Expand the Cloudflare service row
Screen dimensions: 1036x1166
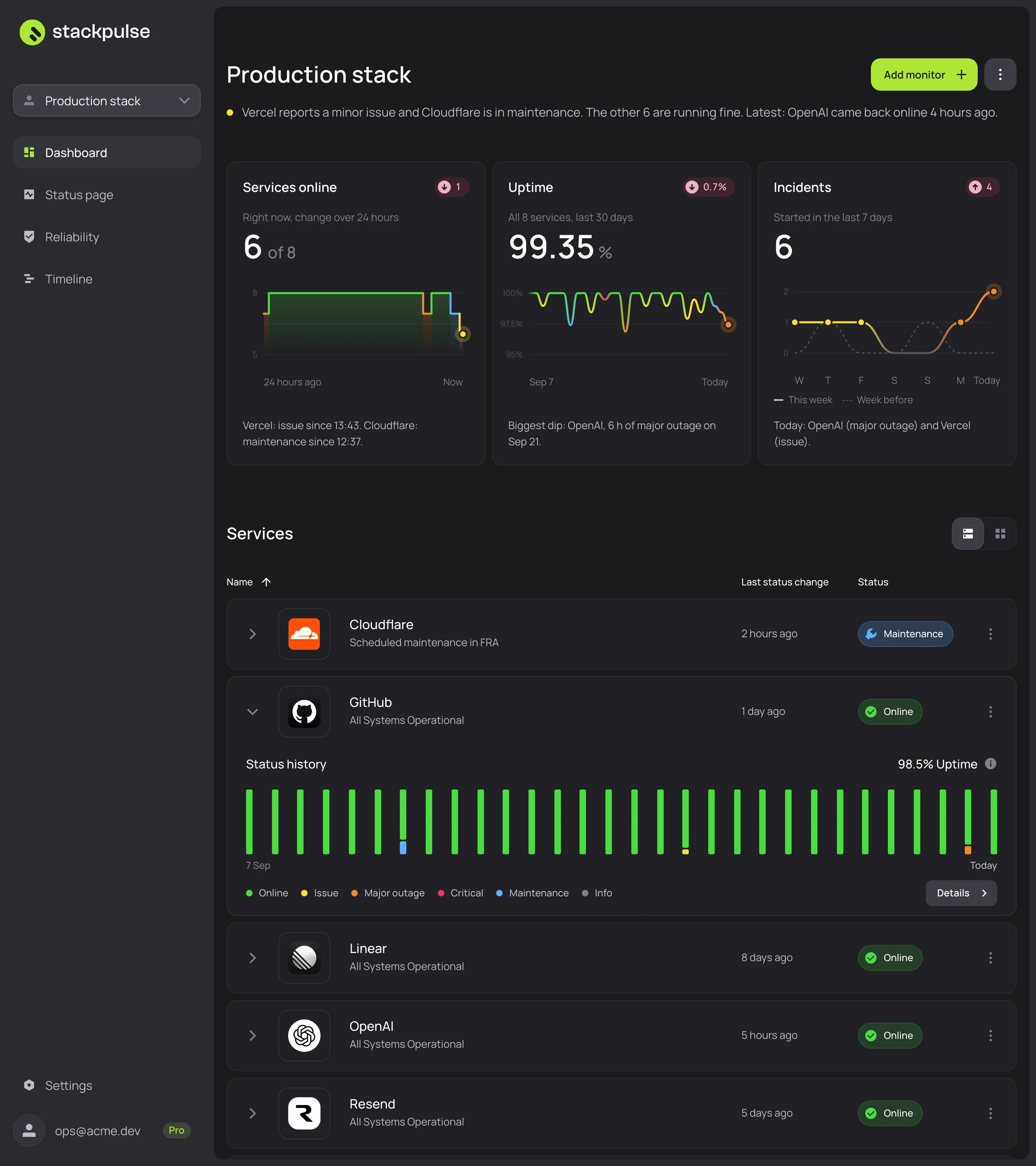tap(253, 634)
